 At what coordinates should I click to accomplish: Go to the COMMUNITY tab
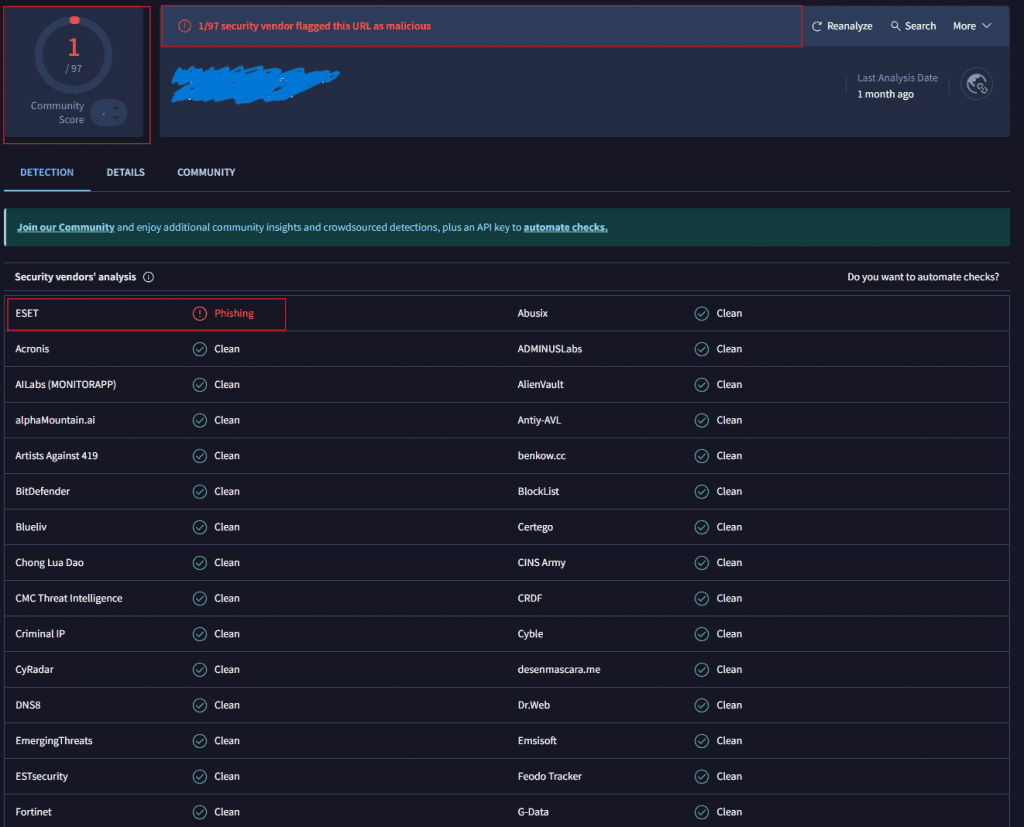206,172
